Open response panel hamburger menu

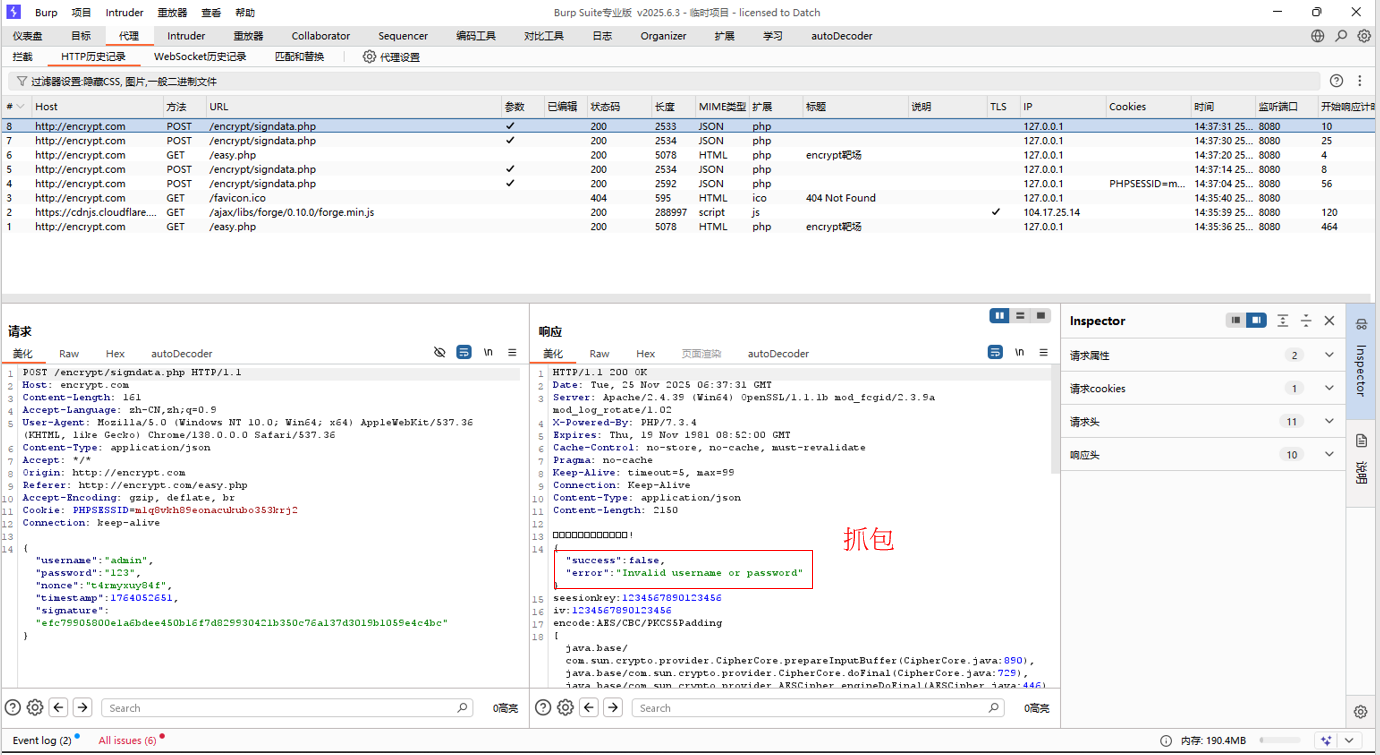click(1044, 352)
